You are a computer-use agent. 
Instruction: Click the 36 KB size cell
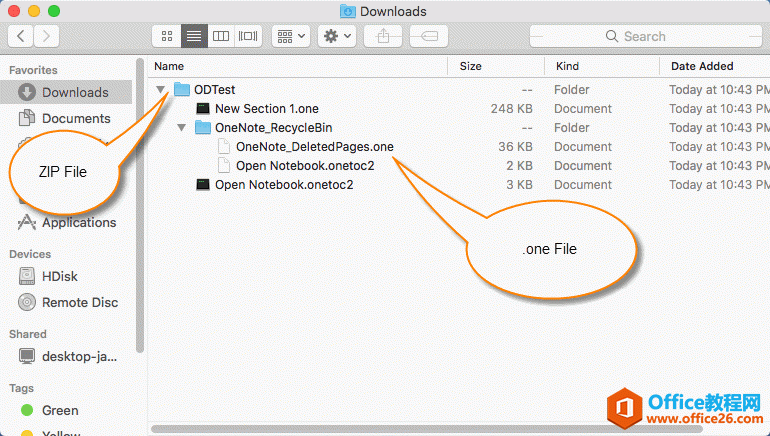pyautogui.click(x=515, y=147)
